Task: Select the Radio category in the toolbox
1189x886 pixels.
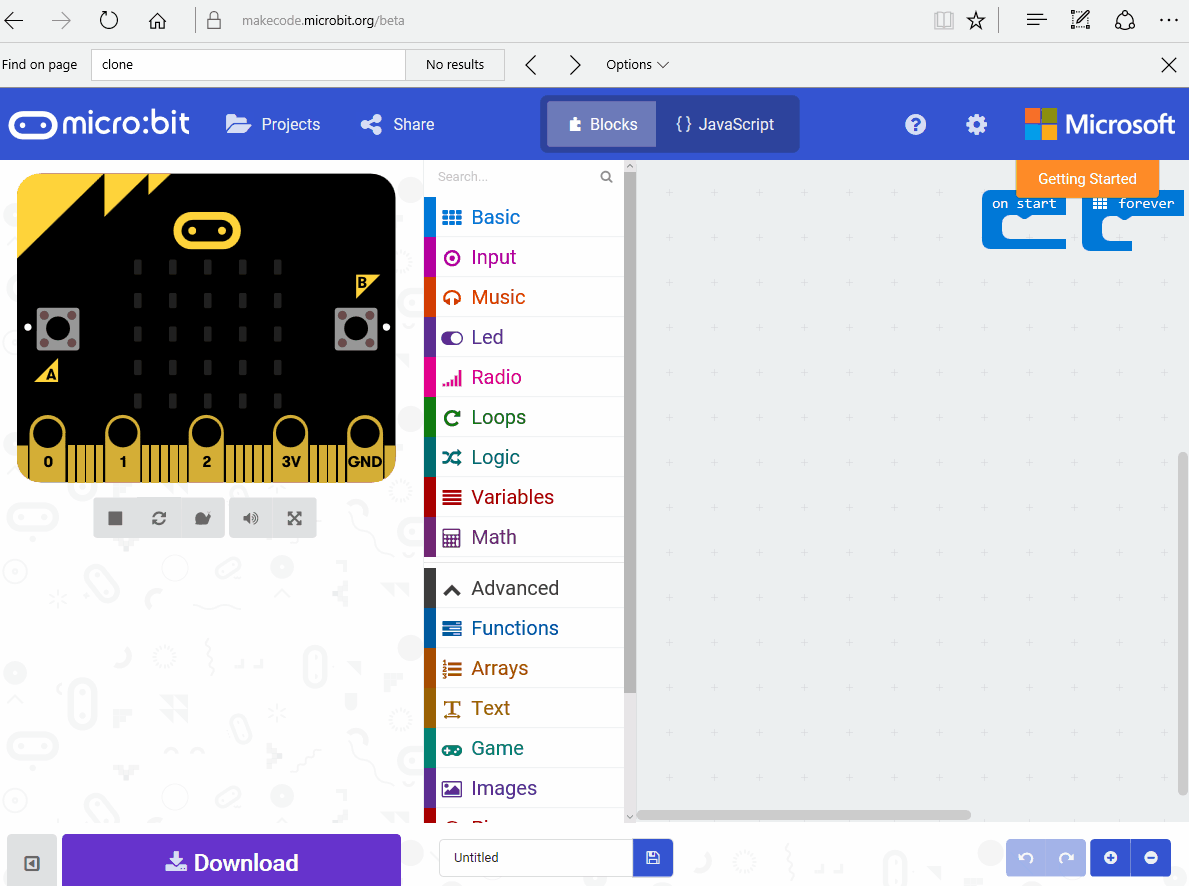Action: tap(497, 377)
